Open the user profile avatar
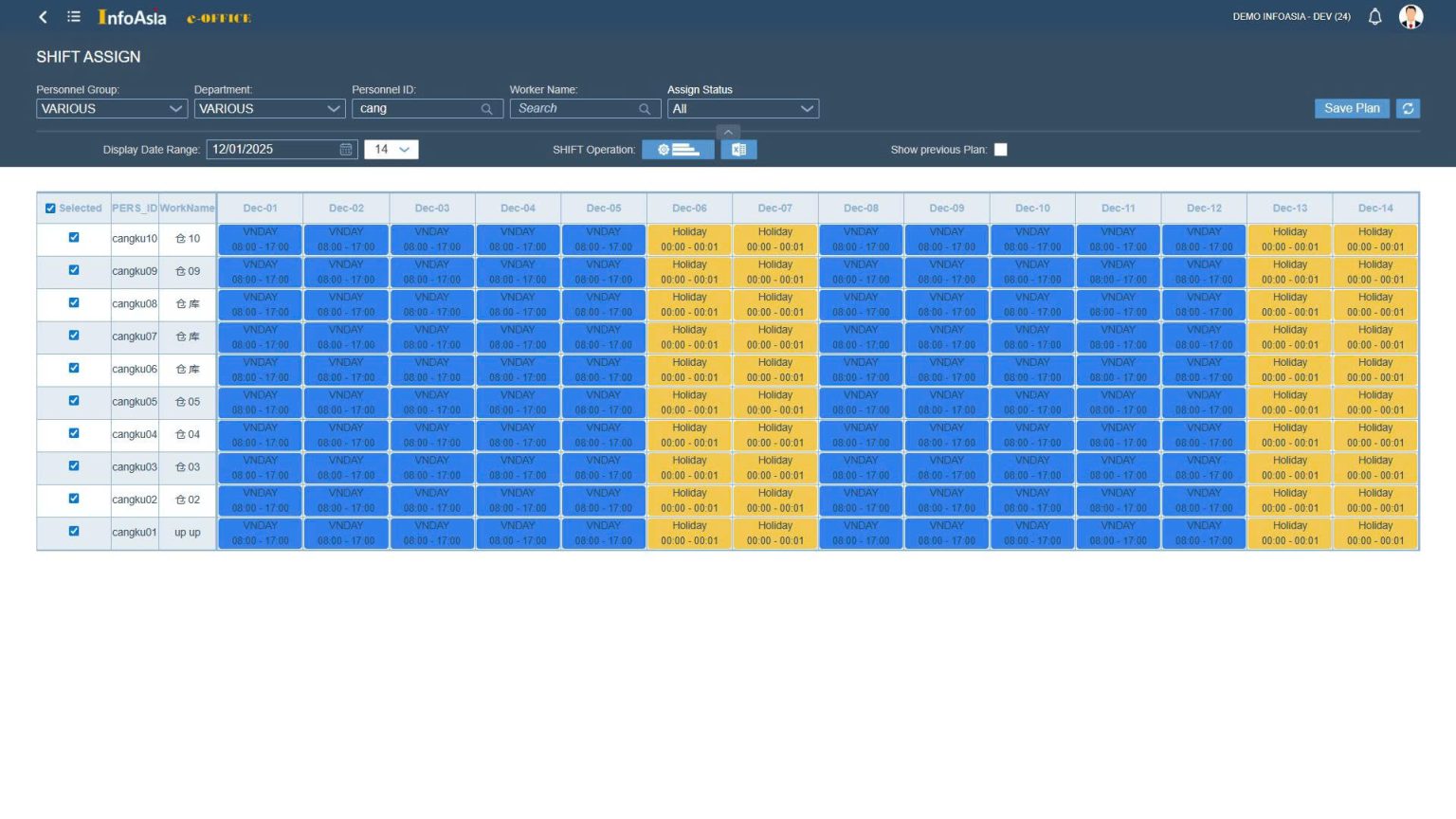 [x=1410, y=17]
